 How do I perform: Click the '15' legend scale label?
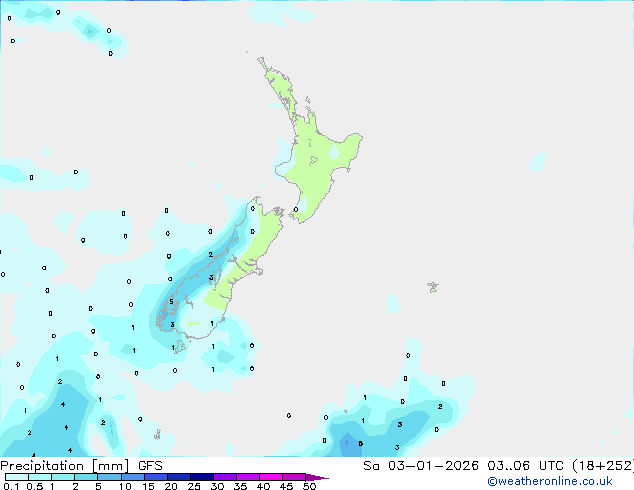148,486
